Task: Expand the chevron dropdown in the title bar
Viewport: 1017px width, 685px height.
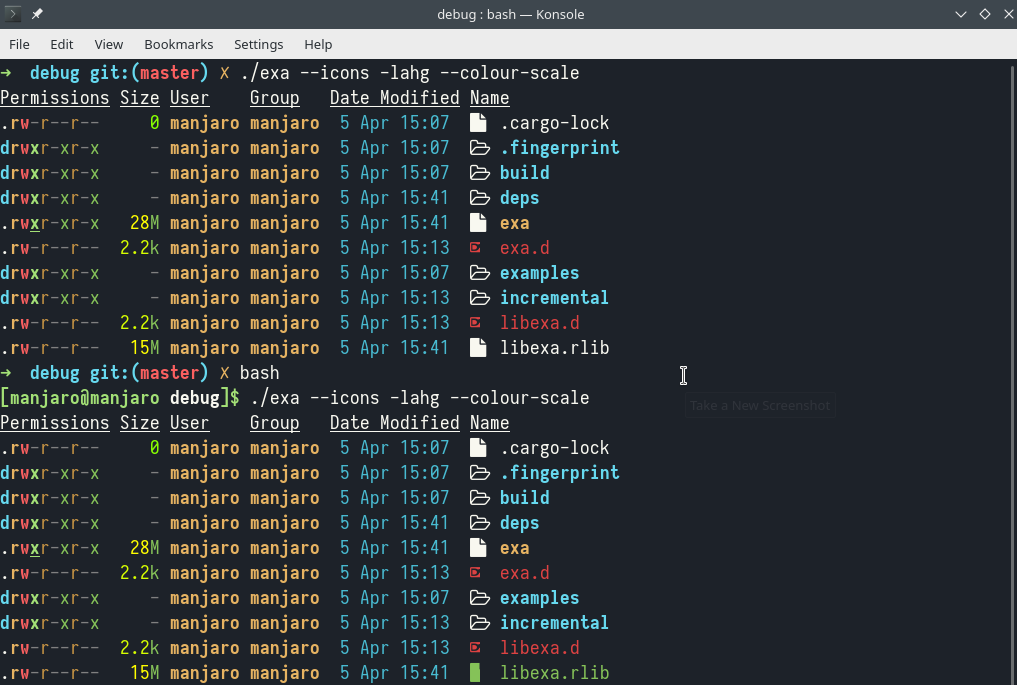Action: [x=961, y=14]
